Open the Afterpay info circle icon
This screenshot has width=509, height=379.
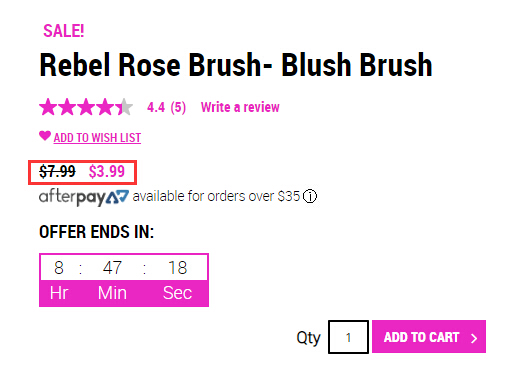tap(310, 196)
